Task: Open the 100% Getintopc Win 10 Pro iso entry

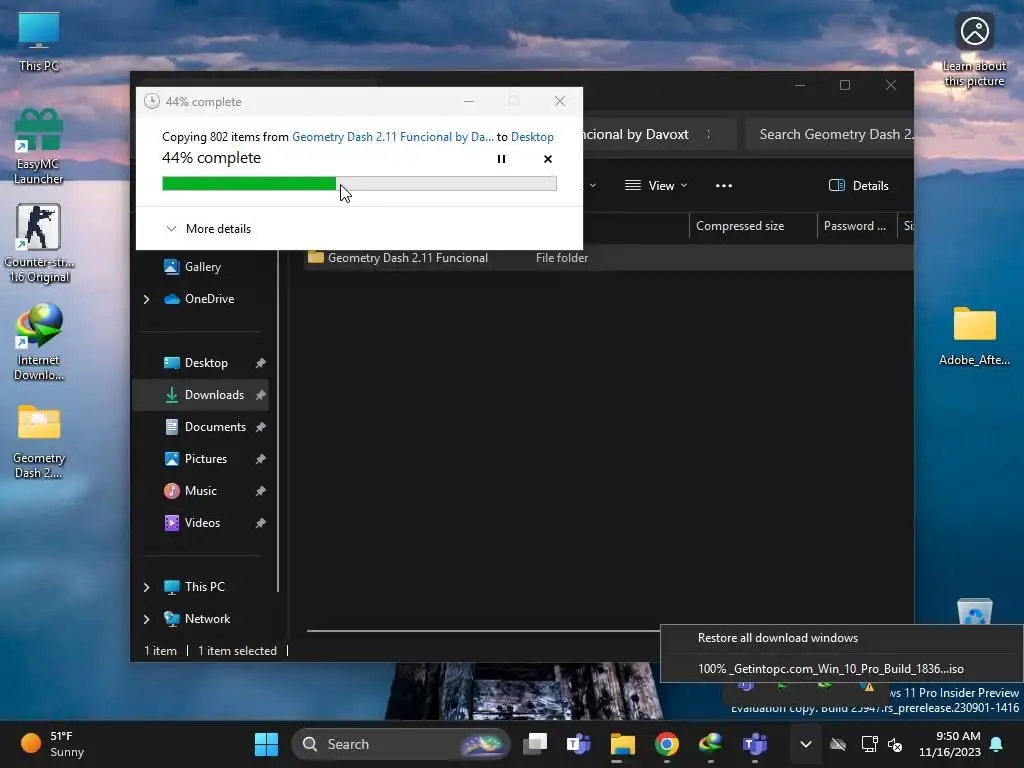Action: pyautogui.click(x=842, y=669)
